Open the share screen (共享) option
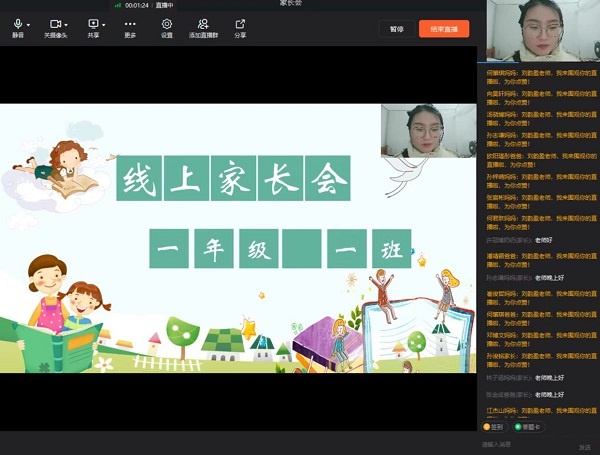 92,26
